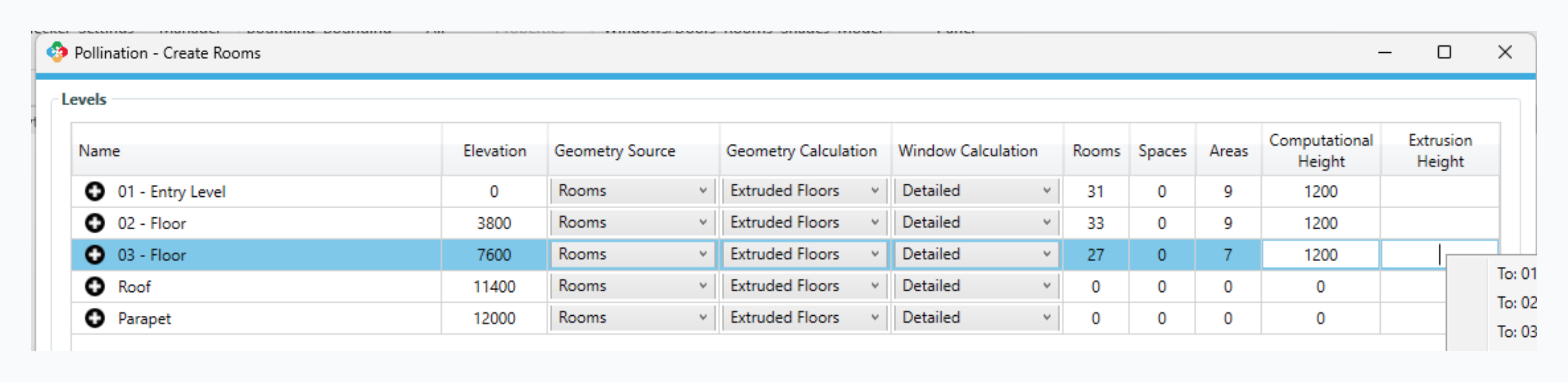Click the plus icon beside Roof
This screenshot has height=382, width=1568.
(x=94, y=286)
